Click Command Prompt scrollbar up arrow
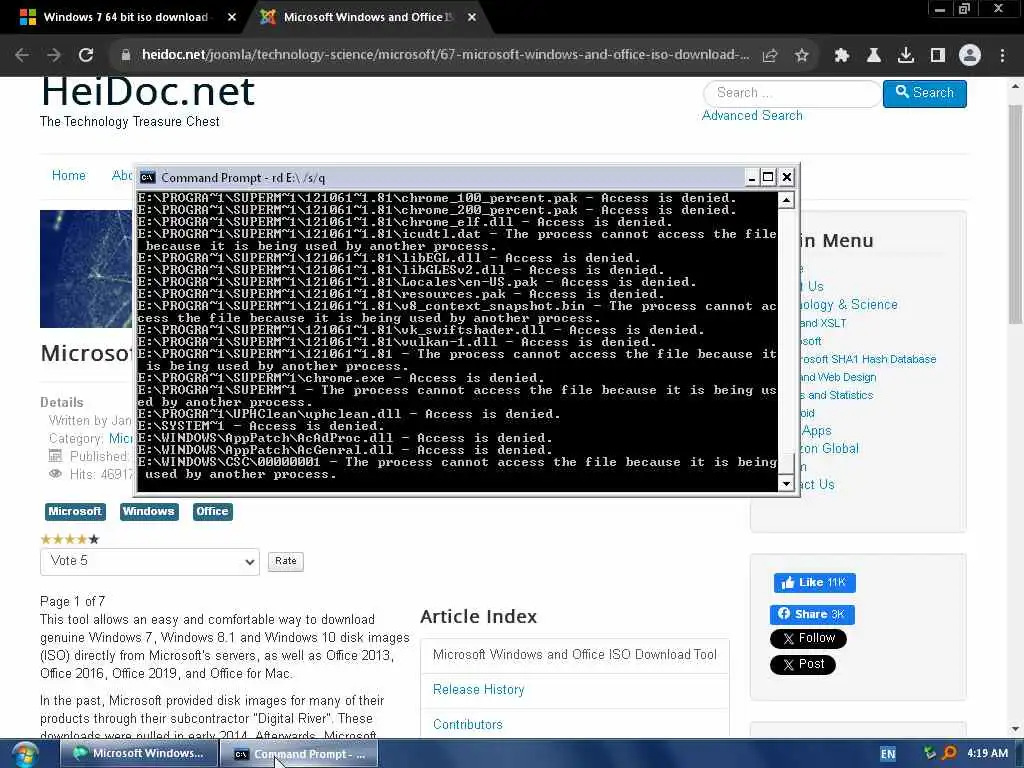This screenshot has height=768, width=1024. [786, 200]
